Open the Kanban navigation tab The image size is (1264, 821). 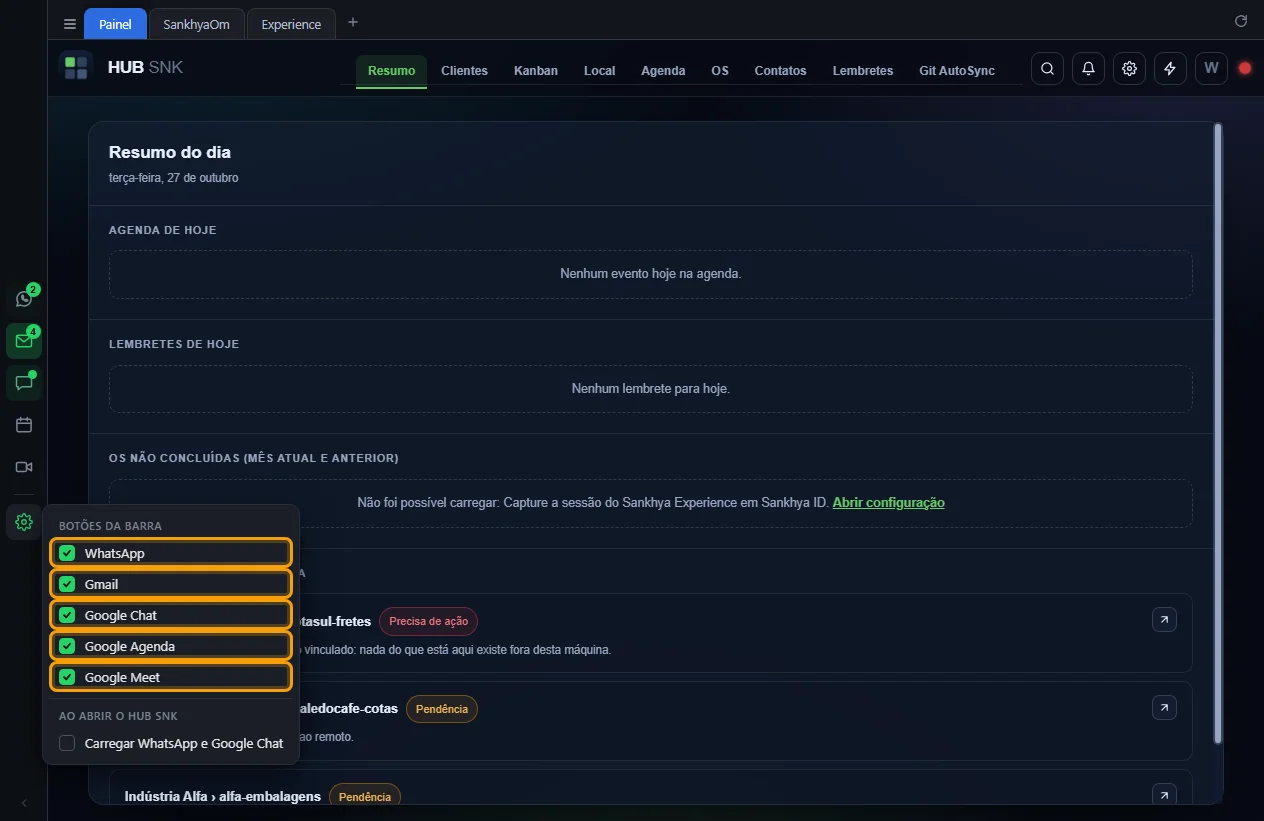[x=536, y=71]
